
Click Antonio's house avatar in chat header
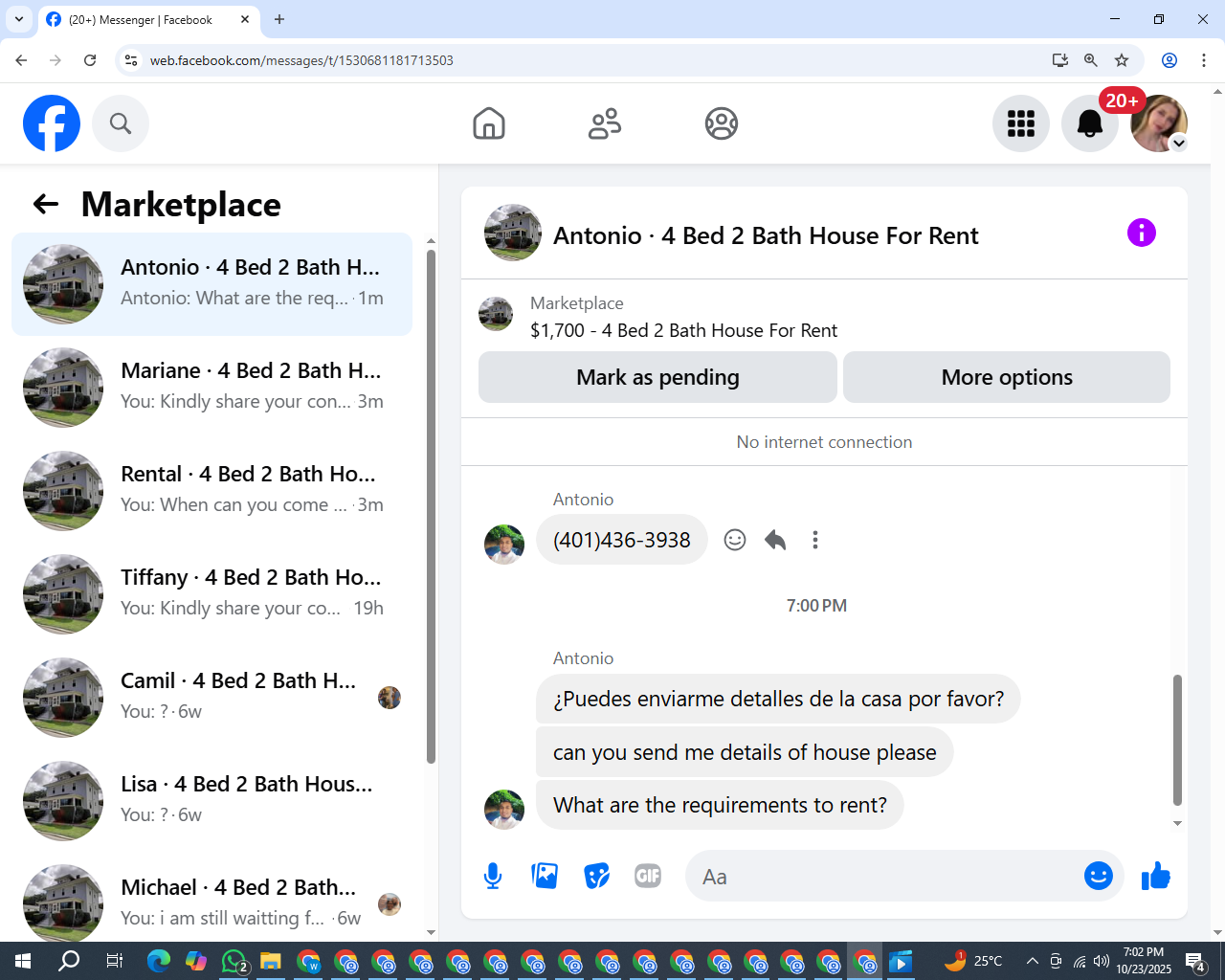(513, 233)
